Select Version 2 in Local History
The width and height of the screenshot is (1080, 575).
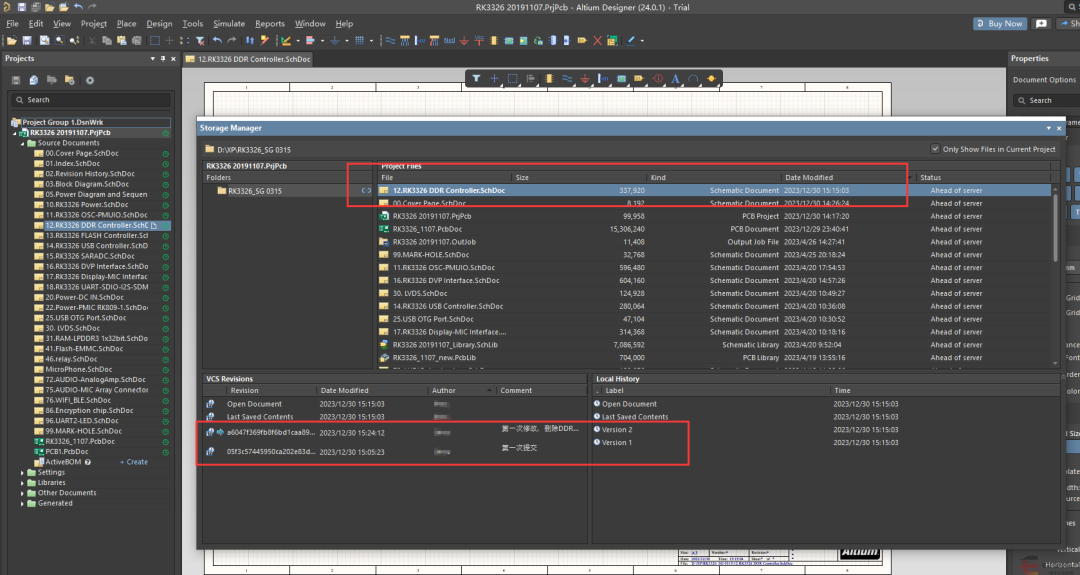(617, 429)
